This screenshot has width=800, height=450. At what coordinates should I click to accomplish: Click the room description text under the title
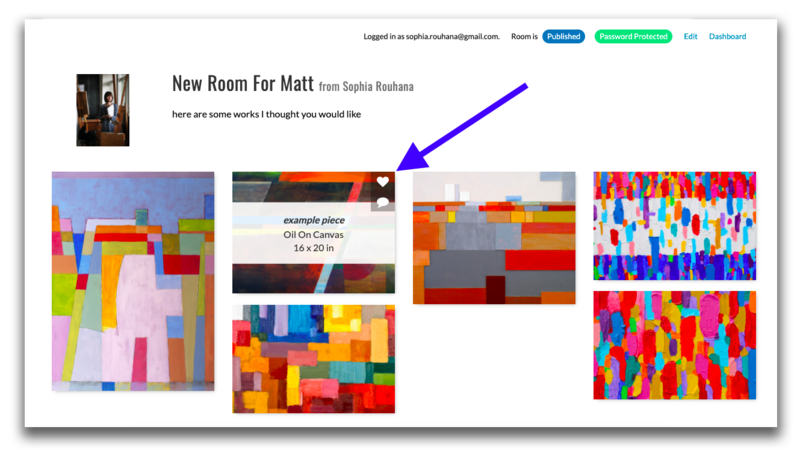(266, 114)
